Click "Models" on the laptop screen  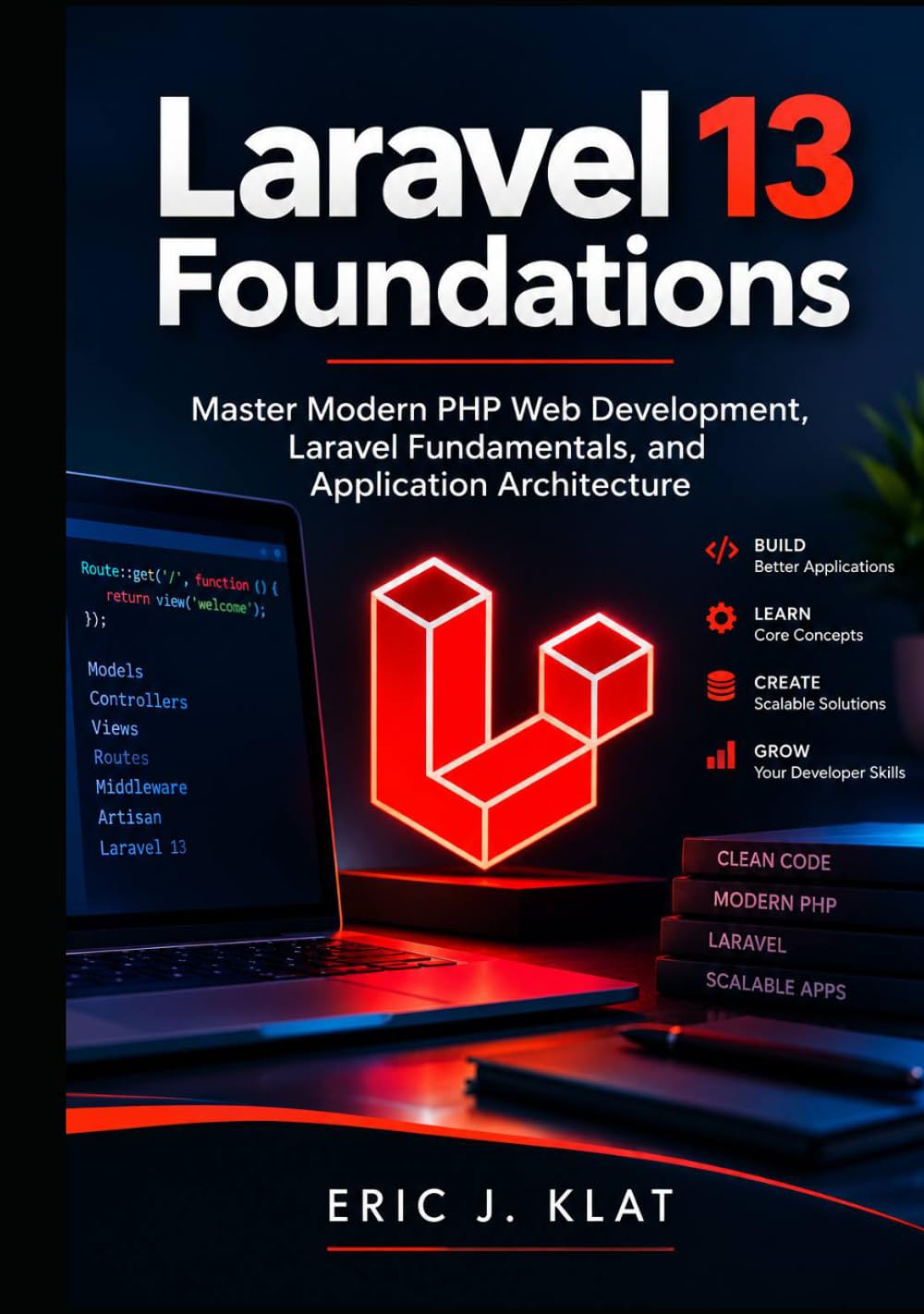click(115, 670)
